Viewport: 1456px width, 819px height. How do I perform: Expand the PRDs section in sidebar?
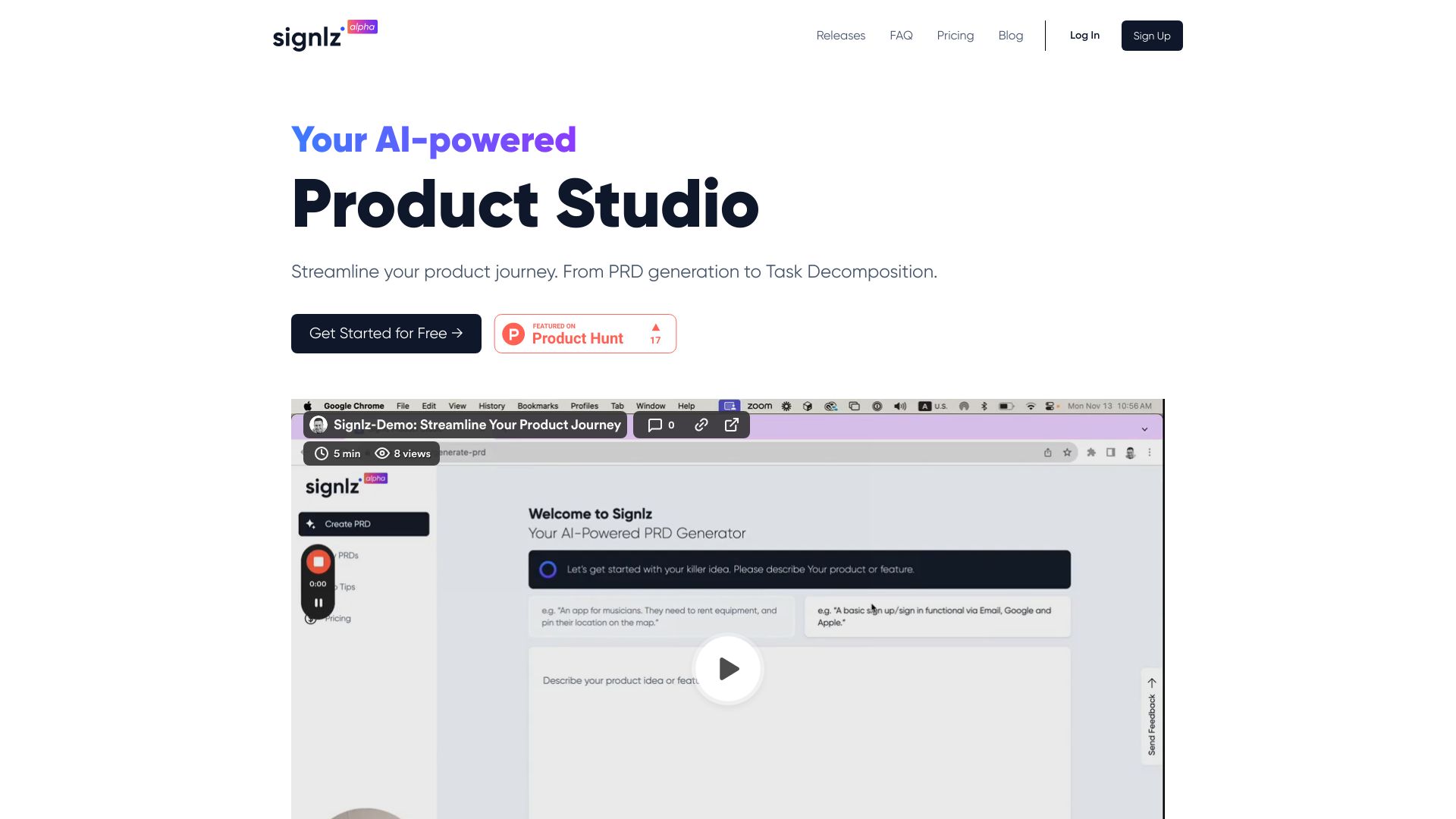pos(349,555)
